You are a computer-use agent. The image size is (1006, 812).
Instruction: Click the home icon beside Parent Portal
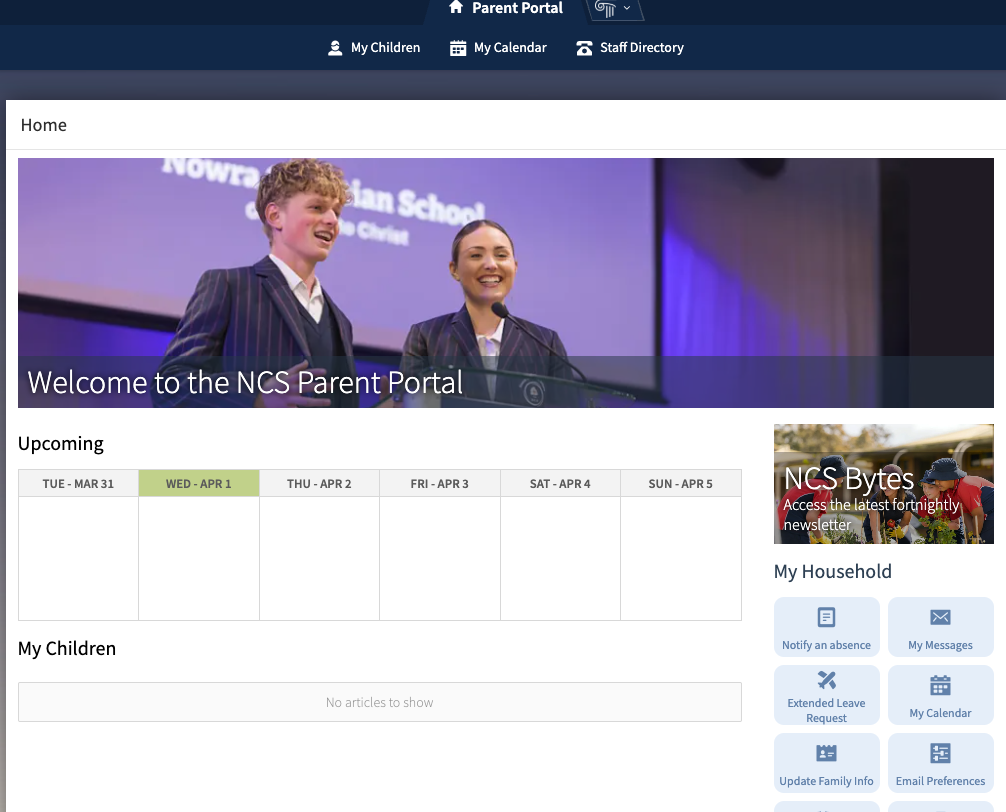point(456,8)
